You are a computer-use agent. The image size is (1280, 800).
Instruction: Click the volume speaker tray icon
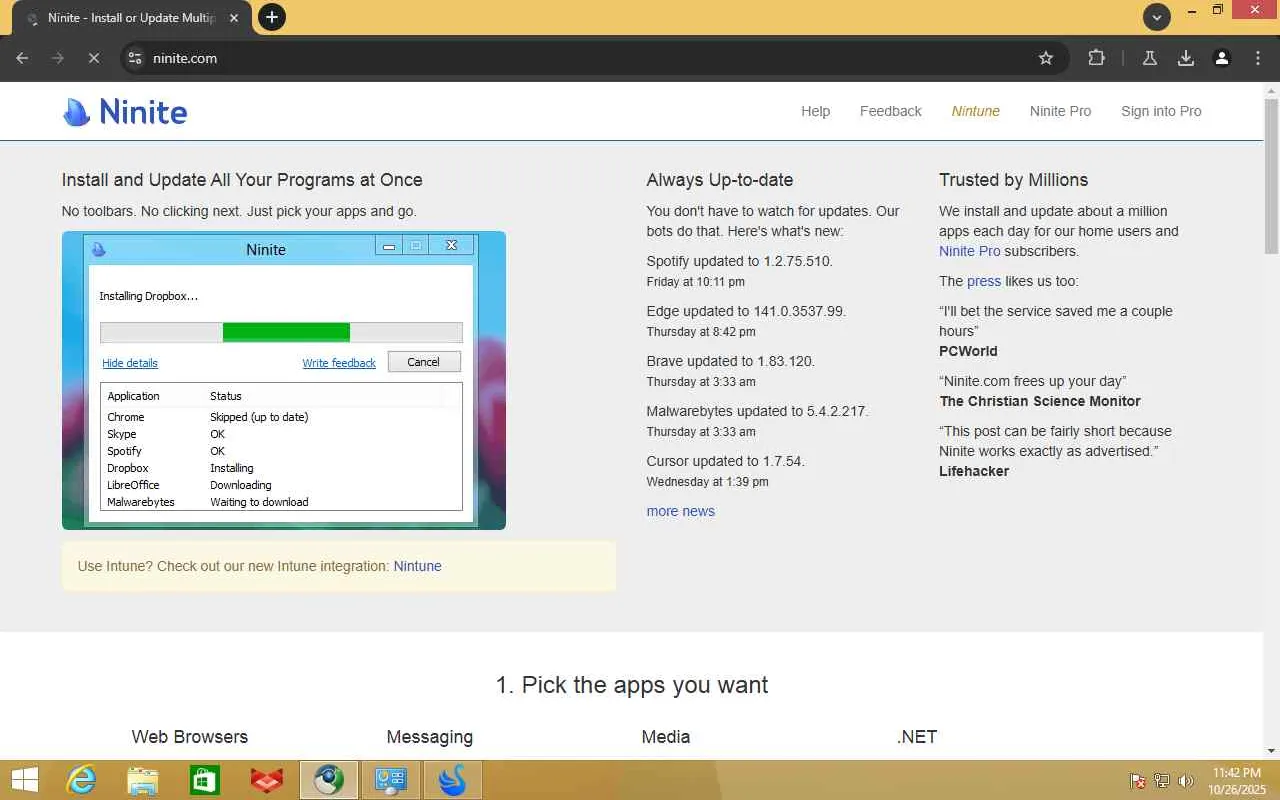coord(1186,781)
